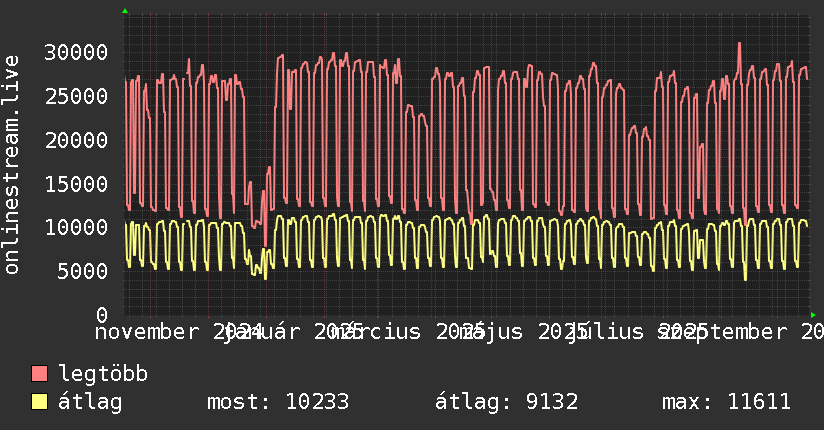Click the red legtöbb legend swatch
Image resolution: width=824 pixels, height=430 pixels.
point(40,375)
